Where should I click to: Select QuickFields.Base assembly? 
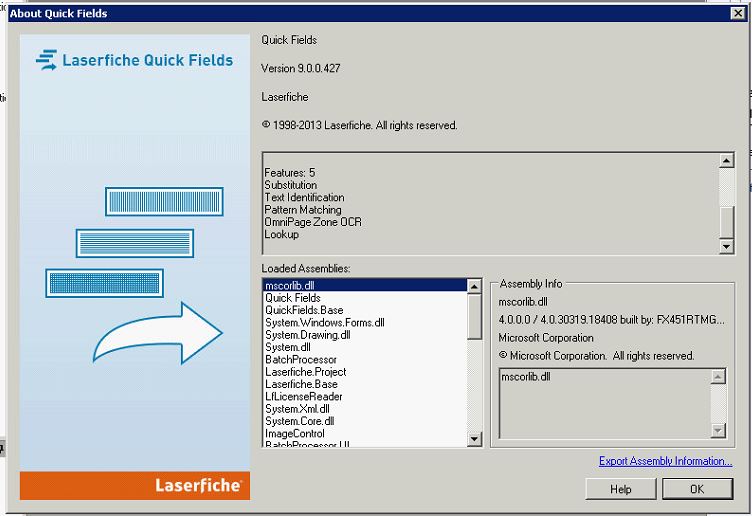[364, 310]
